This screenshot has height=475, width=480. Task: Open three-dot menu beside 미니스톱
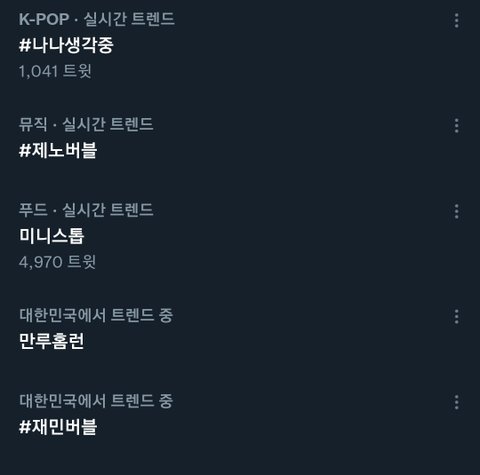click(456, 211)
